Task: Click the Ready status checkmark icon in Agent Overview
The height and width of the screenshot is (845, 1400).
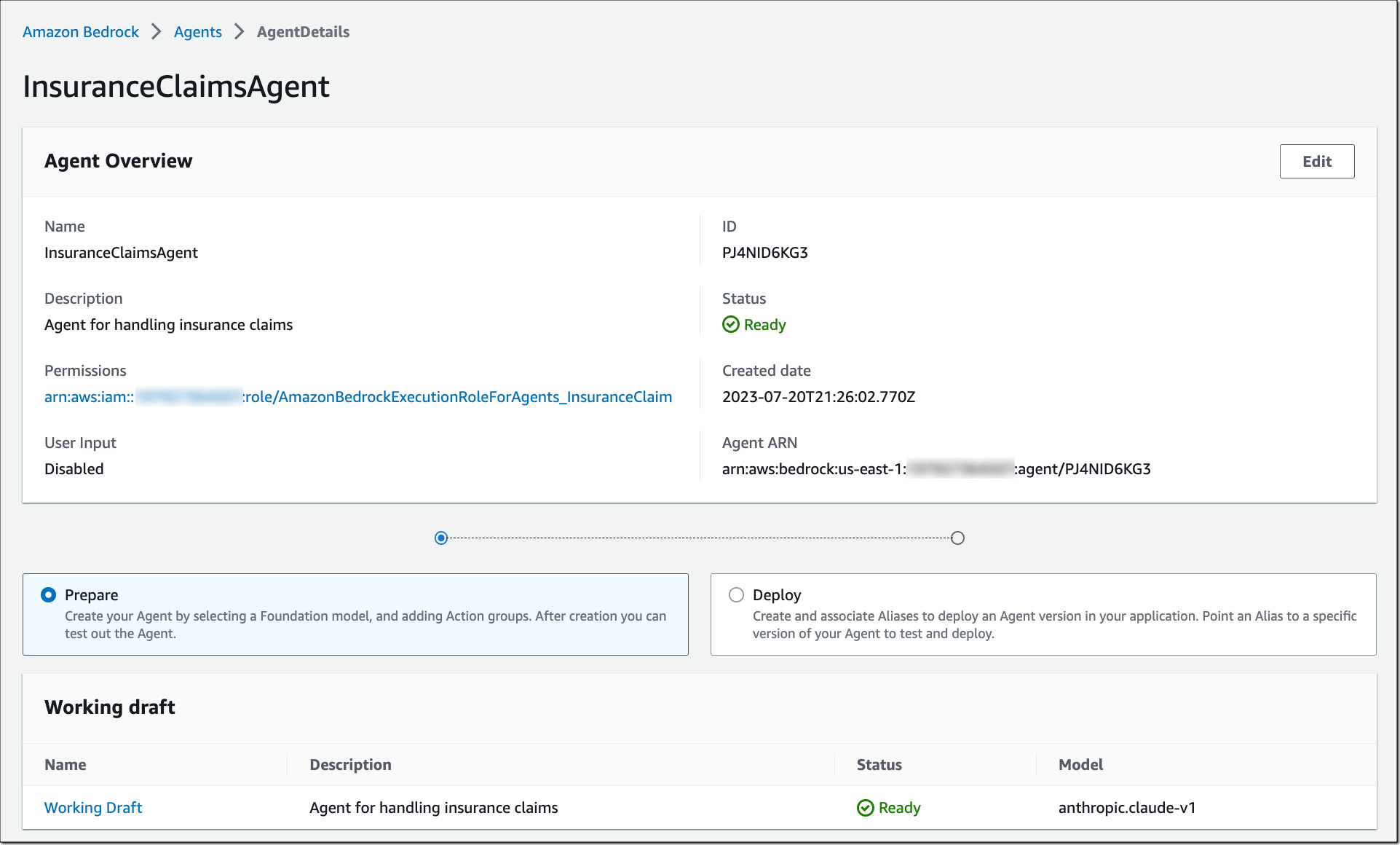Action: tap(730, 324)
